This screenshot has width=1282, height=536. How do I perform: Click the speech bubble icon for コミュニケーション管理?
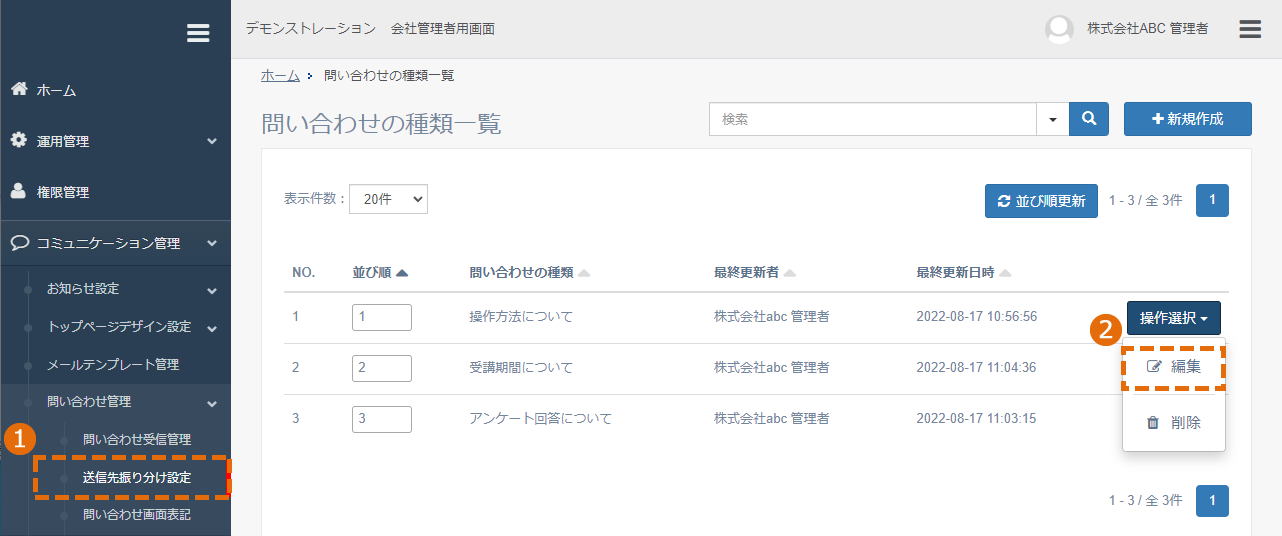pyautogui.click(x=19, y=243)
